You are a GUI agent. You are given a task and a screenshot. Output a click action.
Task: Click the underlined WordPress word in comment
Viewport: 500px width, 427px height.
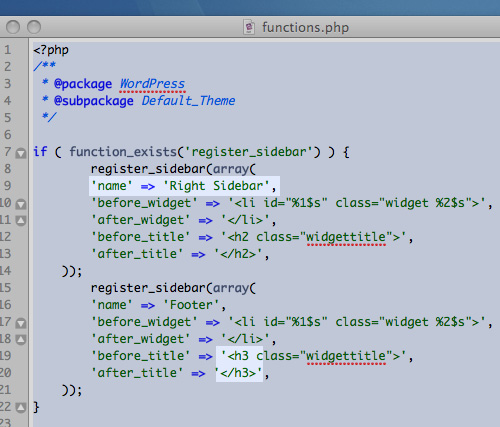152,84
